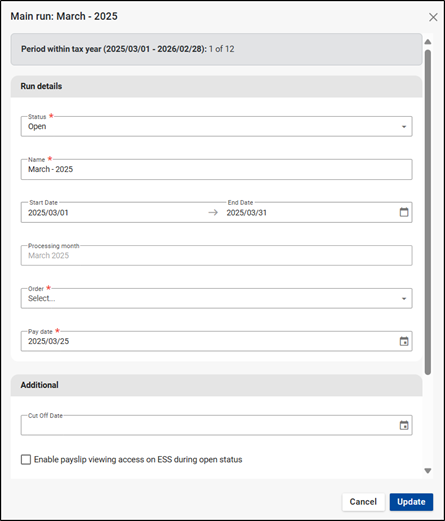
Task: Click the Status dropdown arrow
Action: 404,127
